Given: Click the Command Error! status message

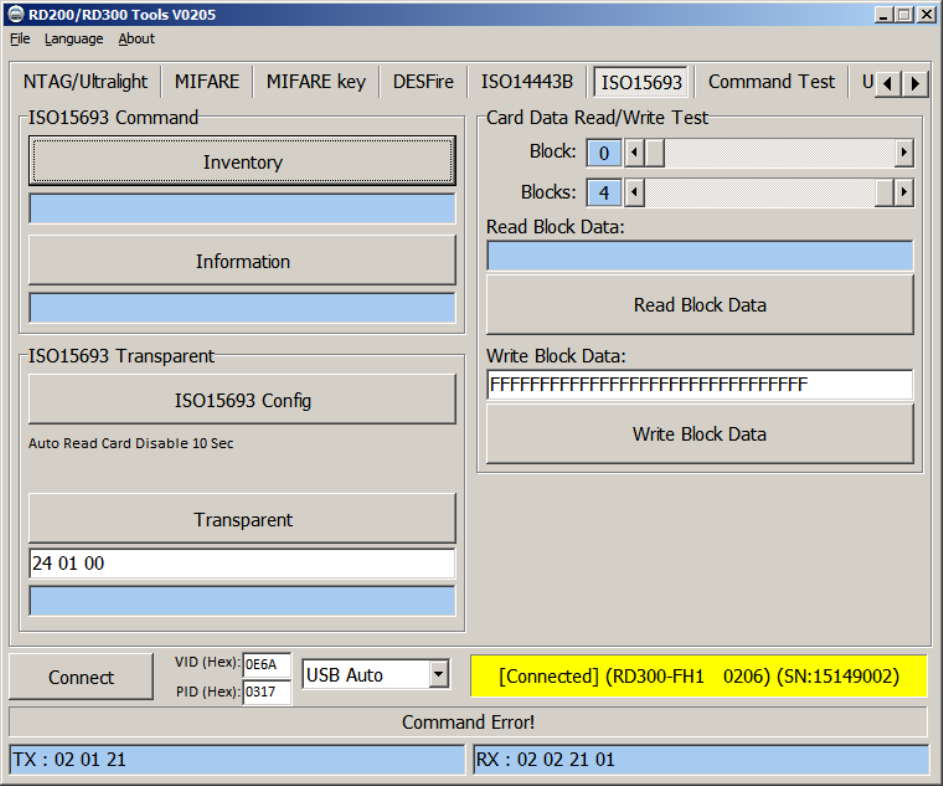Looking at the screenshot, I should coord(468,722).
